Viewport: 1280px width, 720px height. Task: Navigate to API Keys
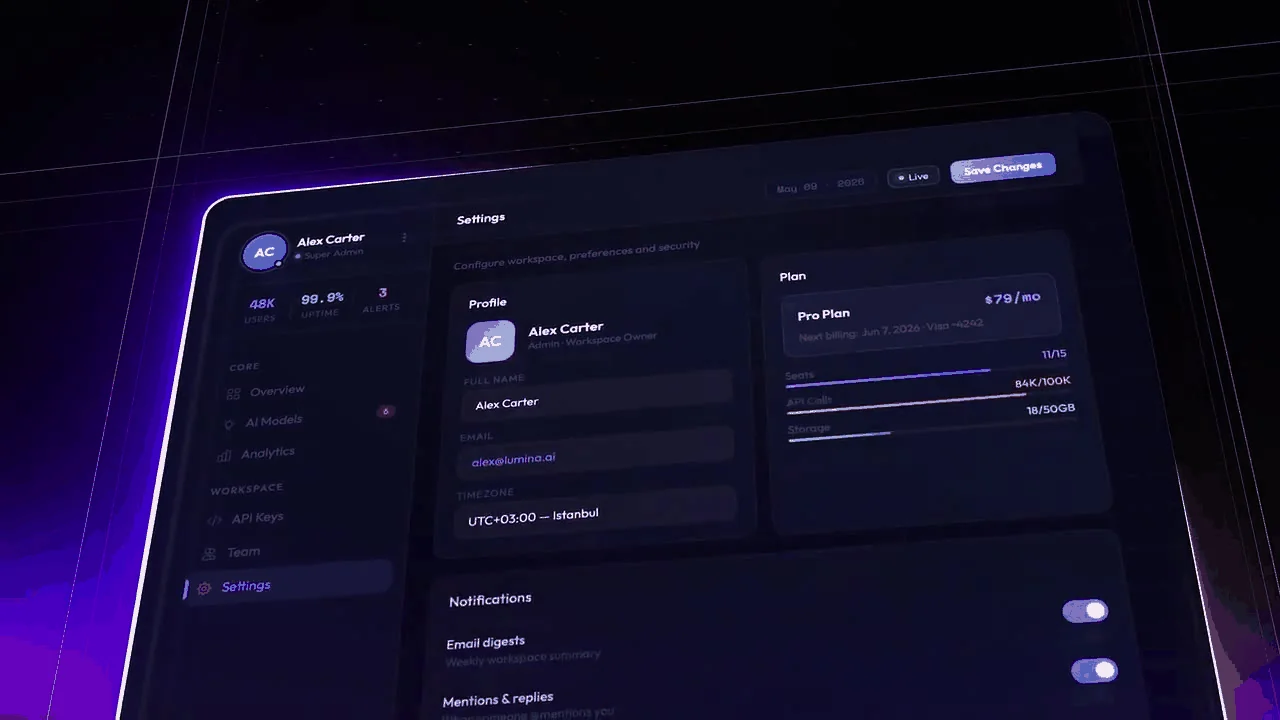coord(257,517)
